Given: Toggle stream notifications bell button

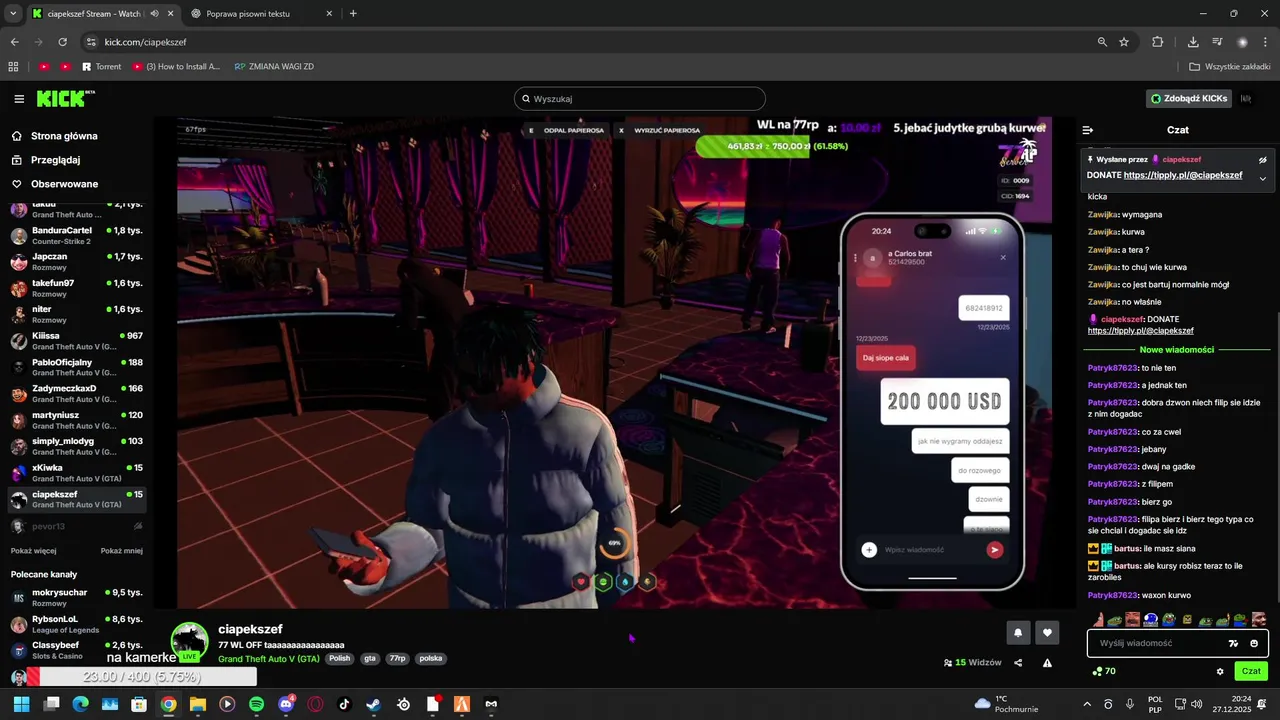Looking at the screenshot, I should (1018, 632).
